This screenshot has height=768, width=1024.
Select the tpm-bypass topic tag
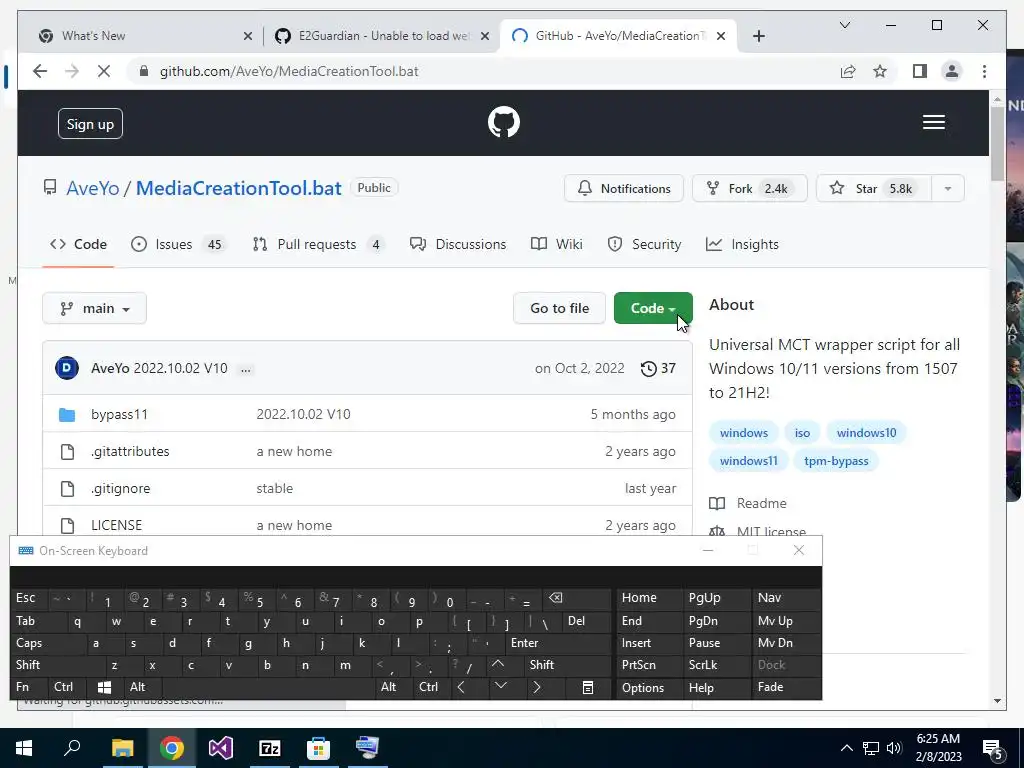pos(836,461)
